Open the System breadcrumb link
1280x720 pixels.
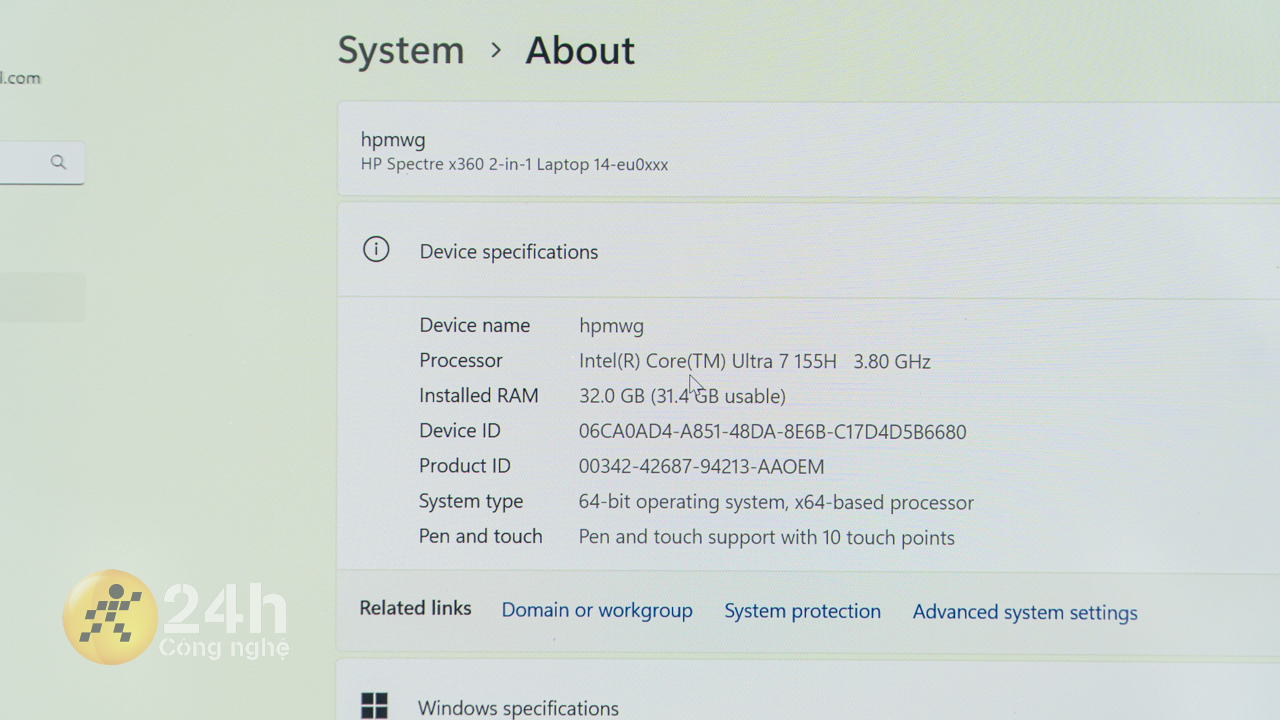point(401,50)
